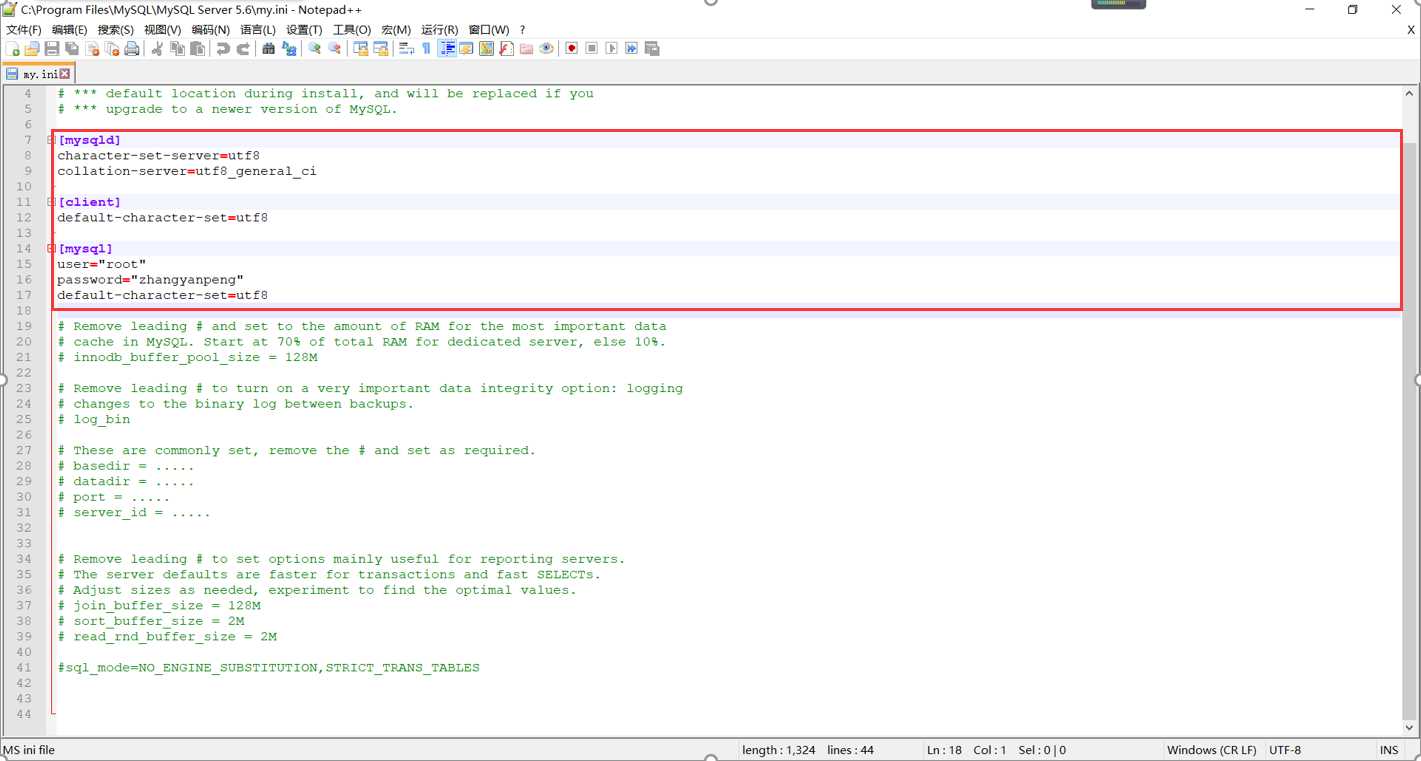Zoom out using the toolbar zoom-out icon
The width and height of the screenshot is (1421, 761).
pyautogui.click(x=334, y=48)
